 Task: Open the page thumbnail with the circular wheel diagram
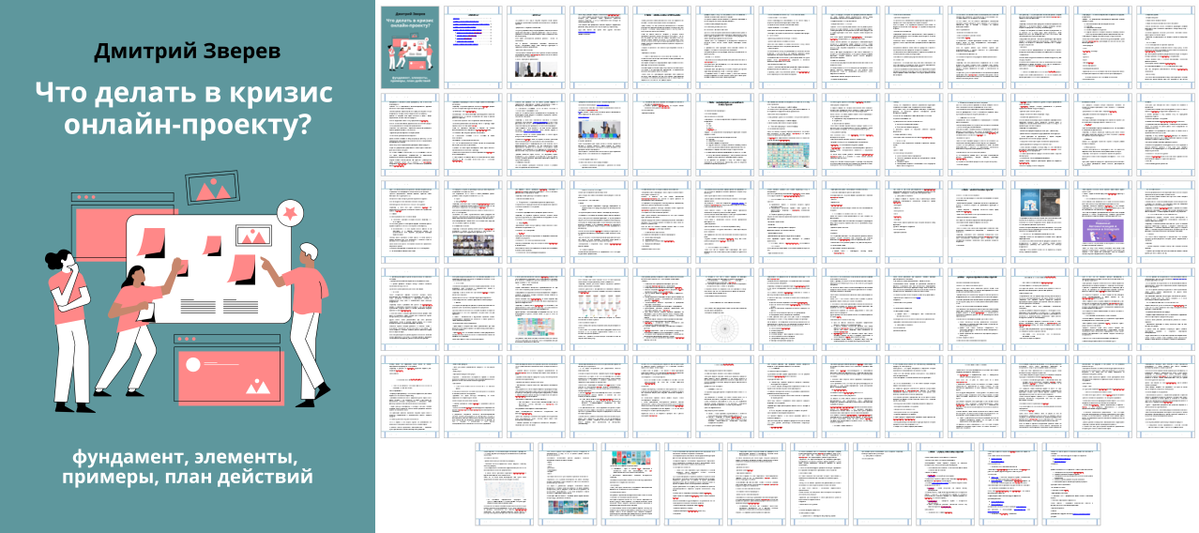[x=725, y=308]
